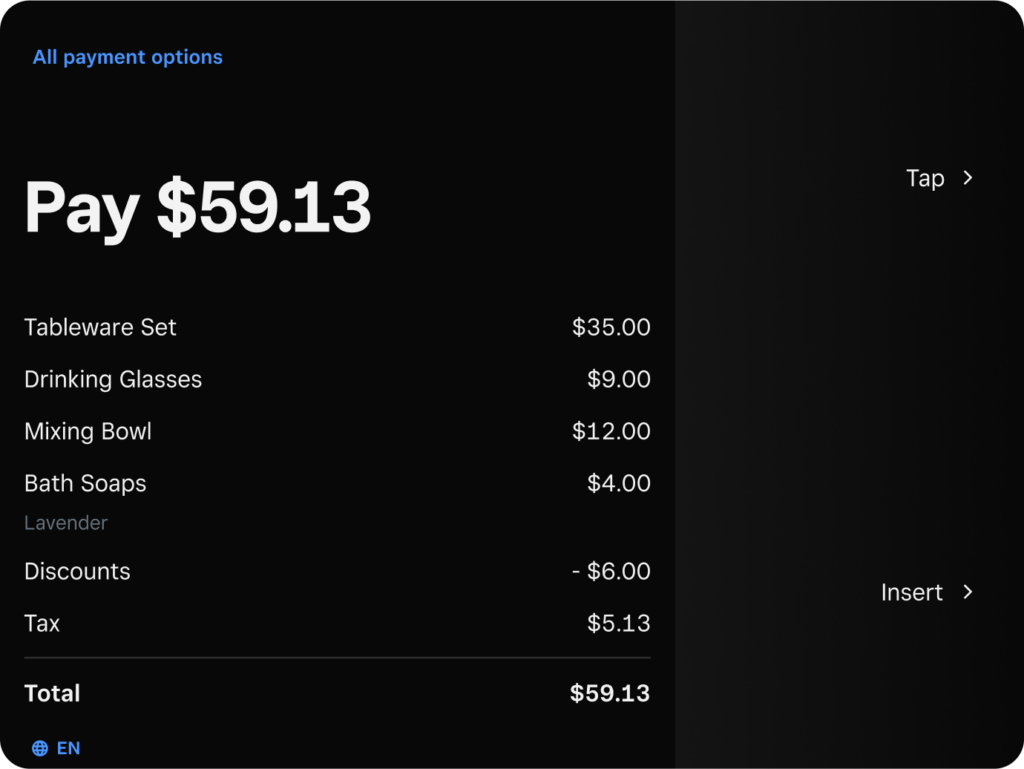Click the Pay $59.13 heading
This screenshot has height=769, width=1024.
click(197, 208)
